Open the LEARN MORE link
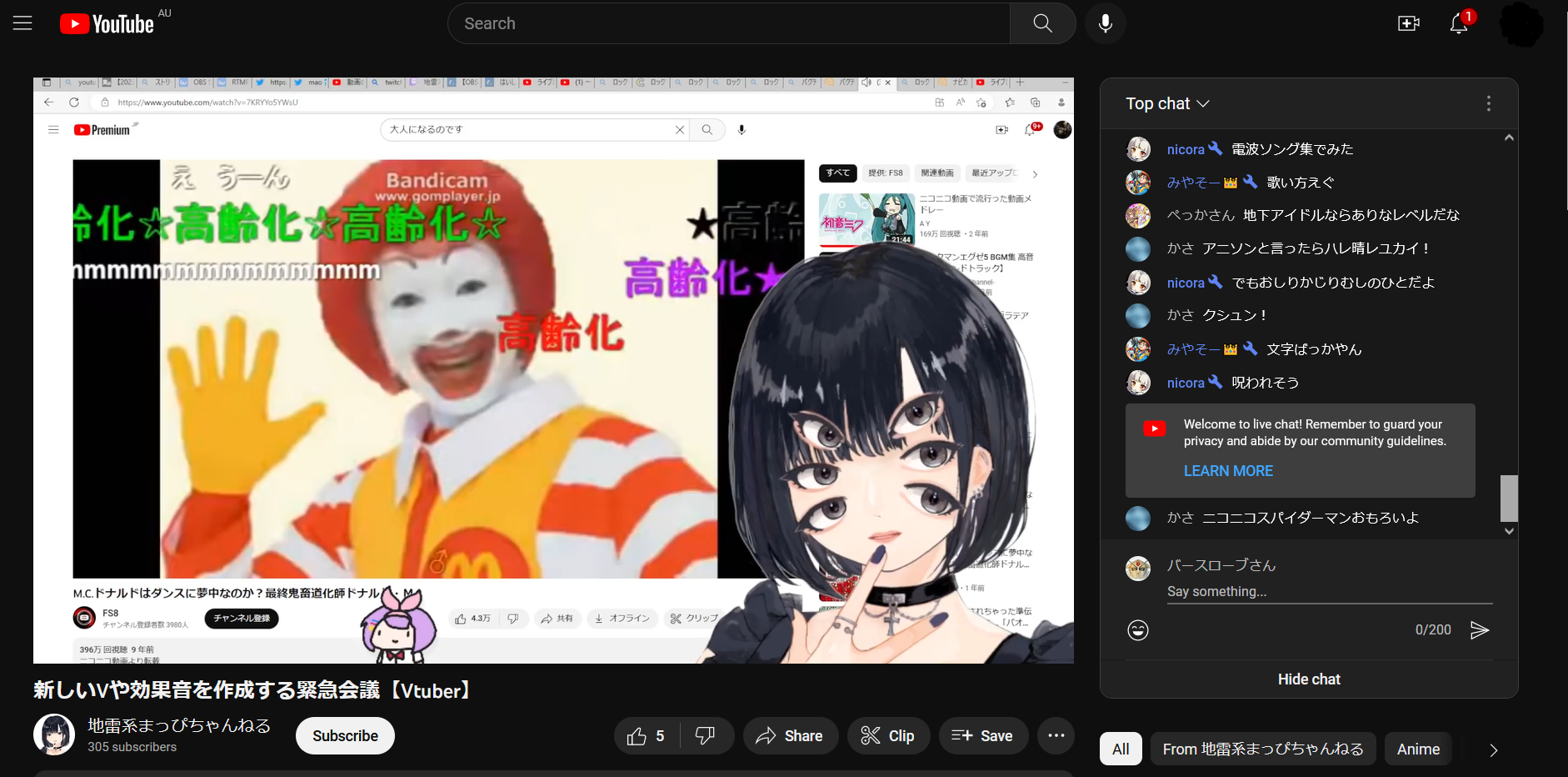 (1228, 471)
